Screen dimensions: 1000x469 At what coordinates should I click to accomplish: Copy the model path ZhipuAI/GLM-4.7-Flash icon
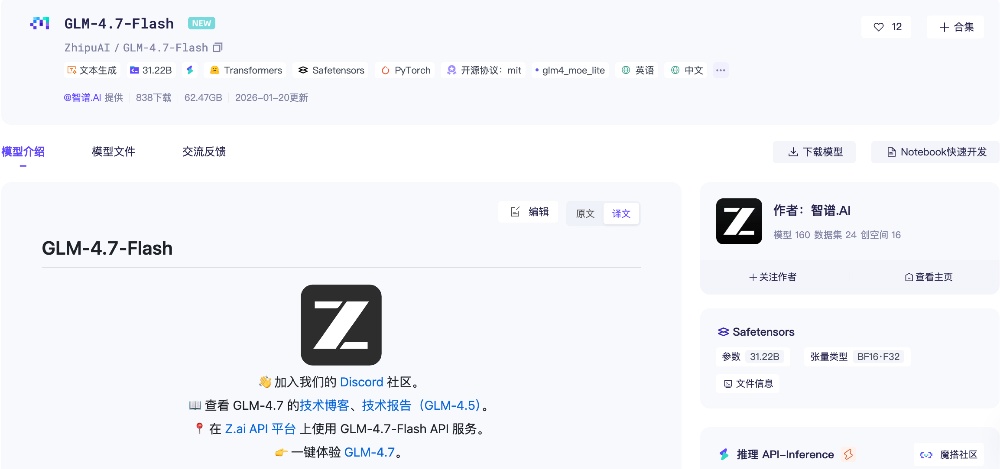[217, 48]
